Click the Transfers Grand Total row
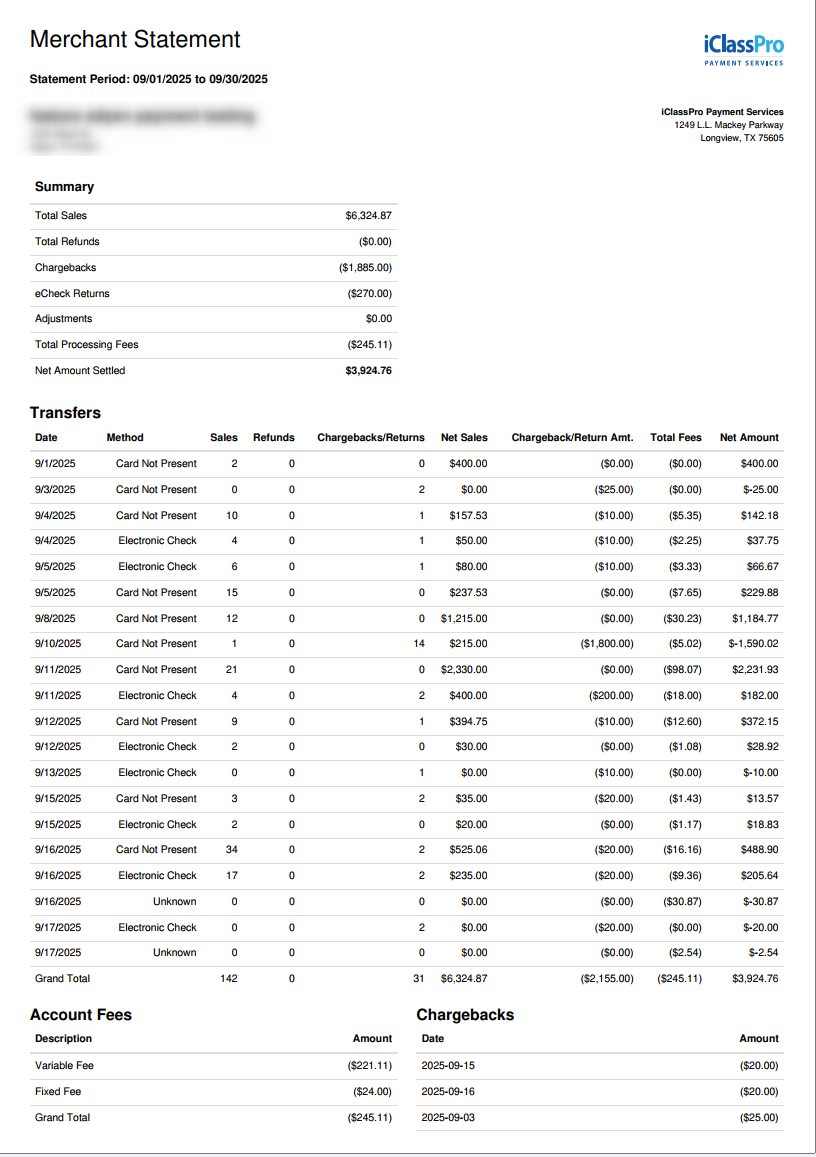This screenshot has height=1157, width=816. click(407, 978)
